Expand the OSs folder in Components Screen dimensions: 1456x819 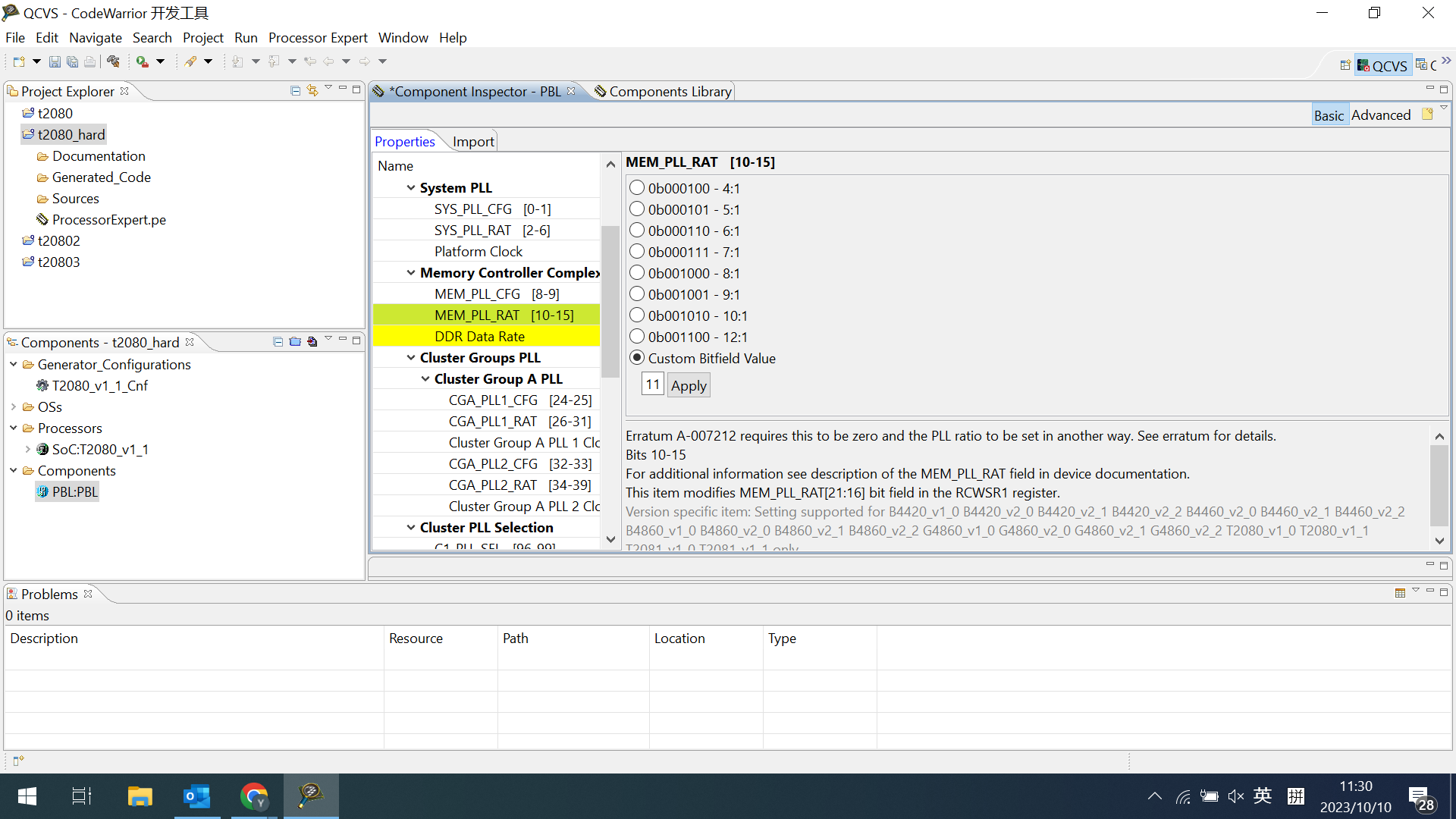click(14, 407)
